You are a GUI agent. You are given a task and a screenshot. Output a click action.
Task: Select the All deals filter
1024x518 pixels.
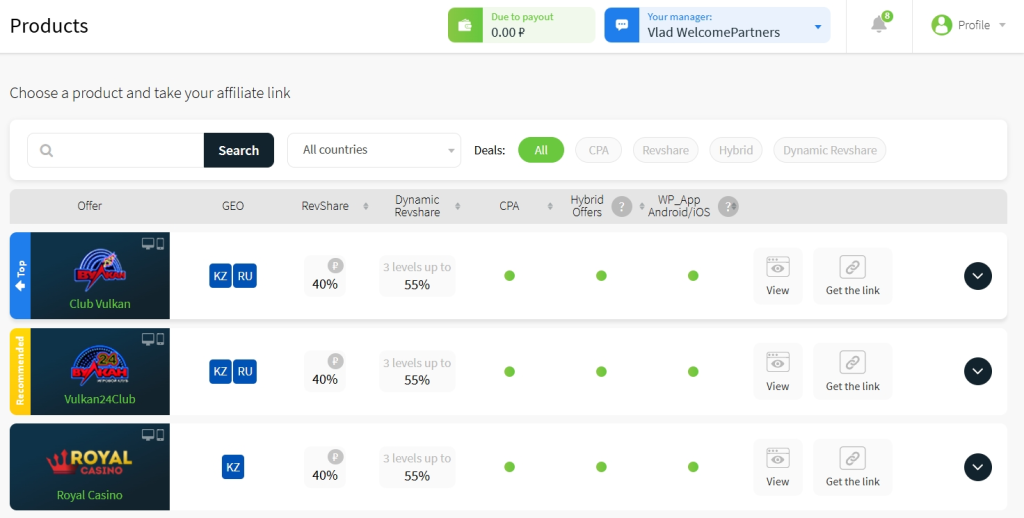coord(541,150)
